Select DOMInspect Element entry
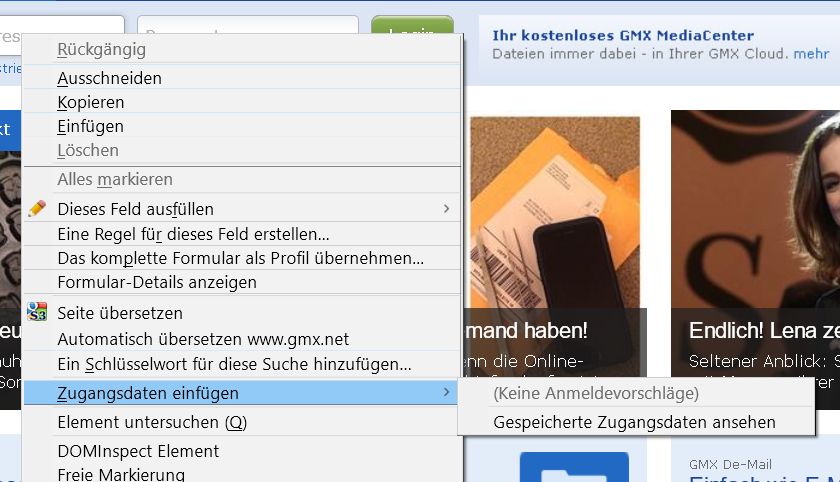 tap(242, 451)
